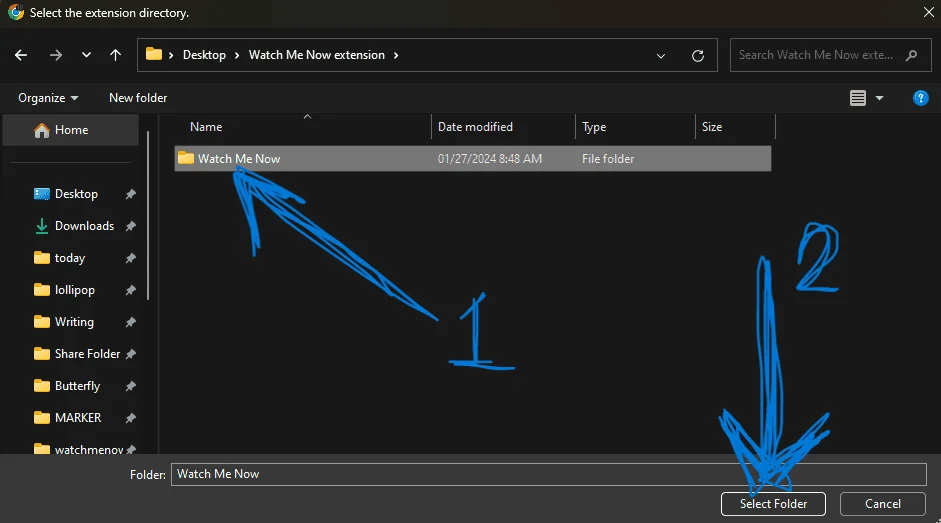Cancel the folder selection dialog
Image resolution: width=941 pixels, height=523 pixels.
(x=882, y=504)
